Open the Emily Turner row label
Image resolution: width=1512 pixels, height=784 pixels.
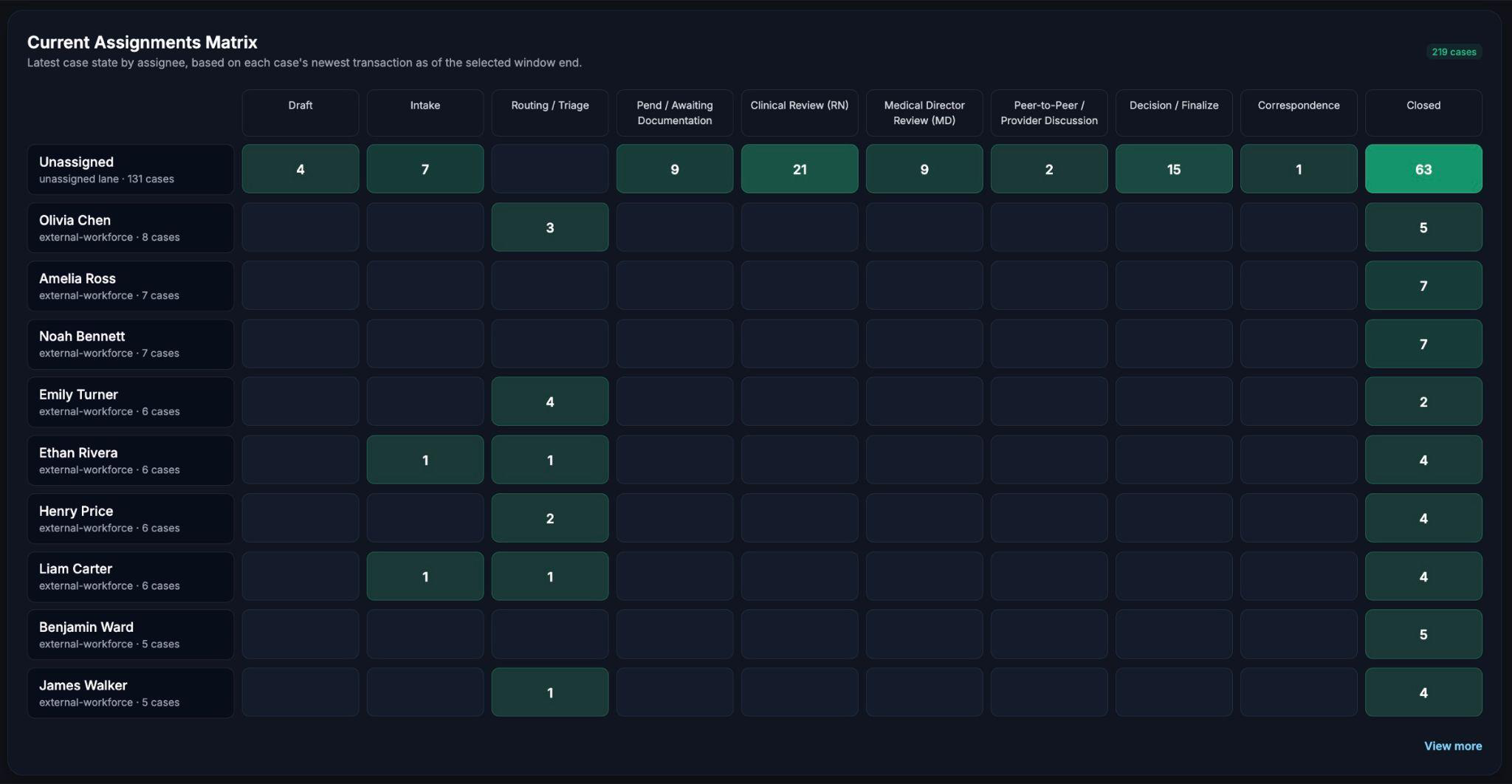pos(131,402)
